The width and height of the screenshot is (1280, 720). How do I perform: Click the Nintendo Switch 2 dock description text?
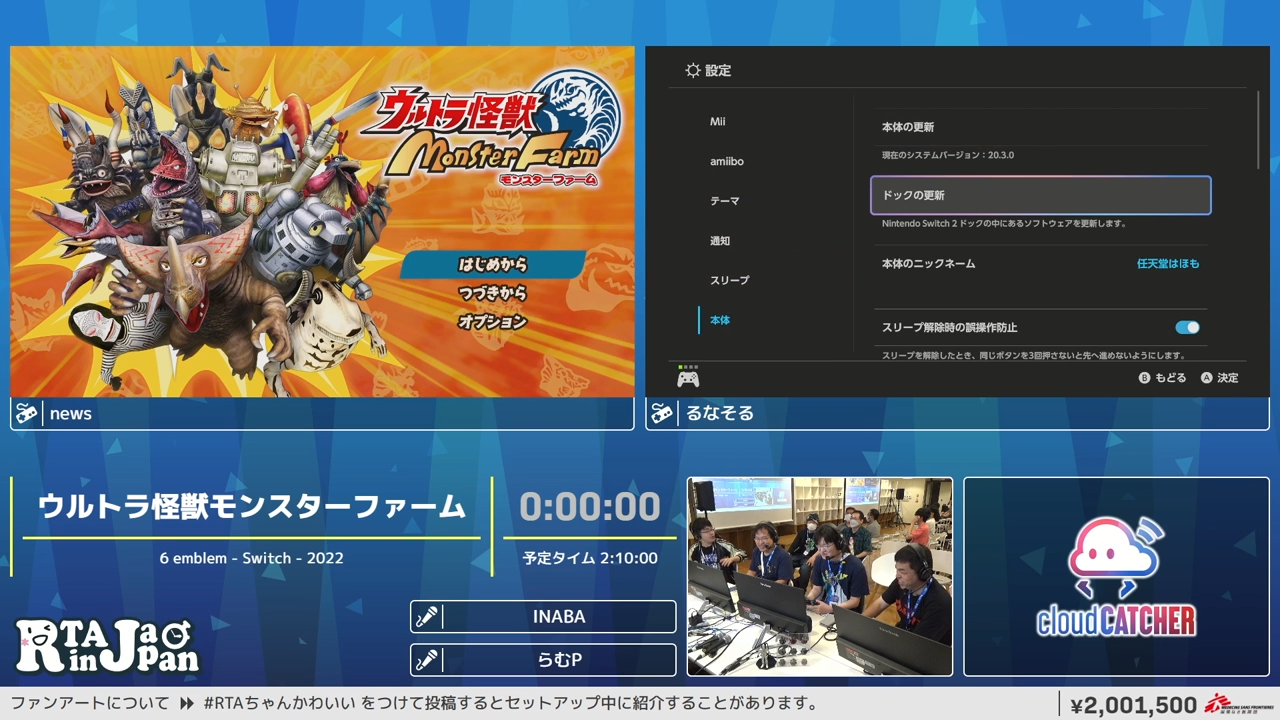pos(1004,224)
